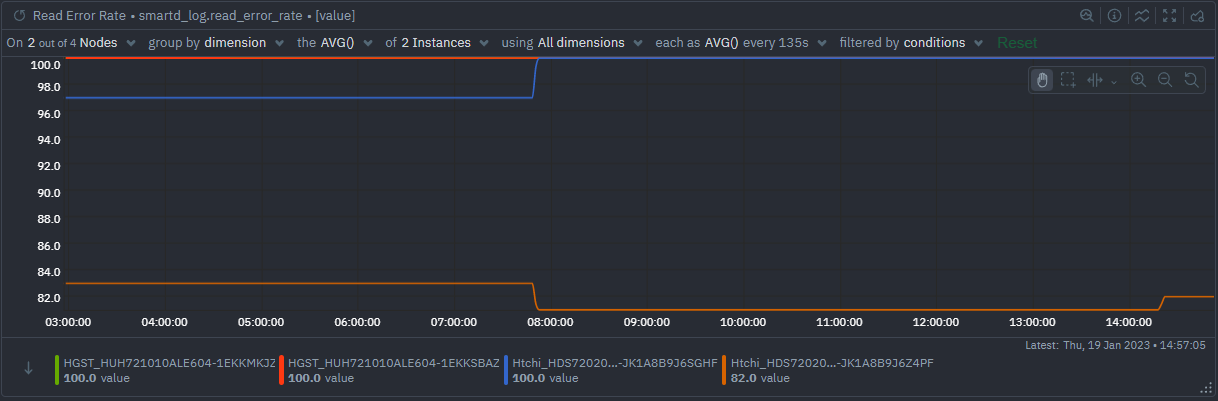Toggle HGST 1EKKMKJZ green legend dimension
This screenshot has width=1218, height=401.
pyautogui.click(x=166, y=370)
